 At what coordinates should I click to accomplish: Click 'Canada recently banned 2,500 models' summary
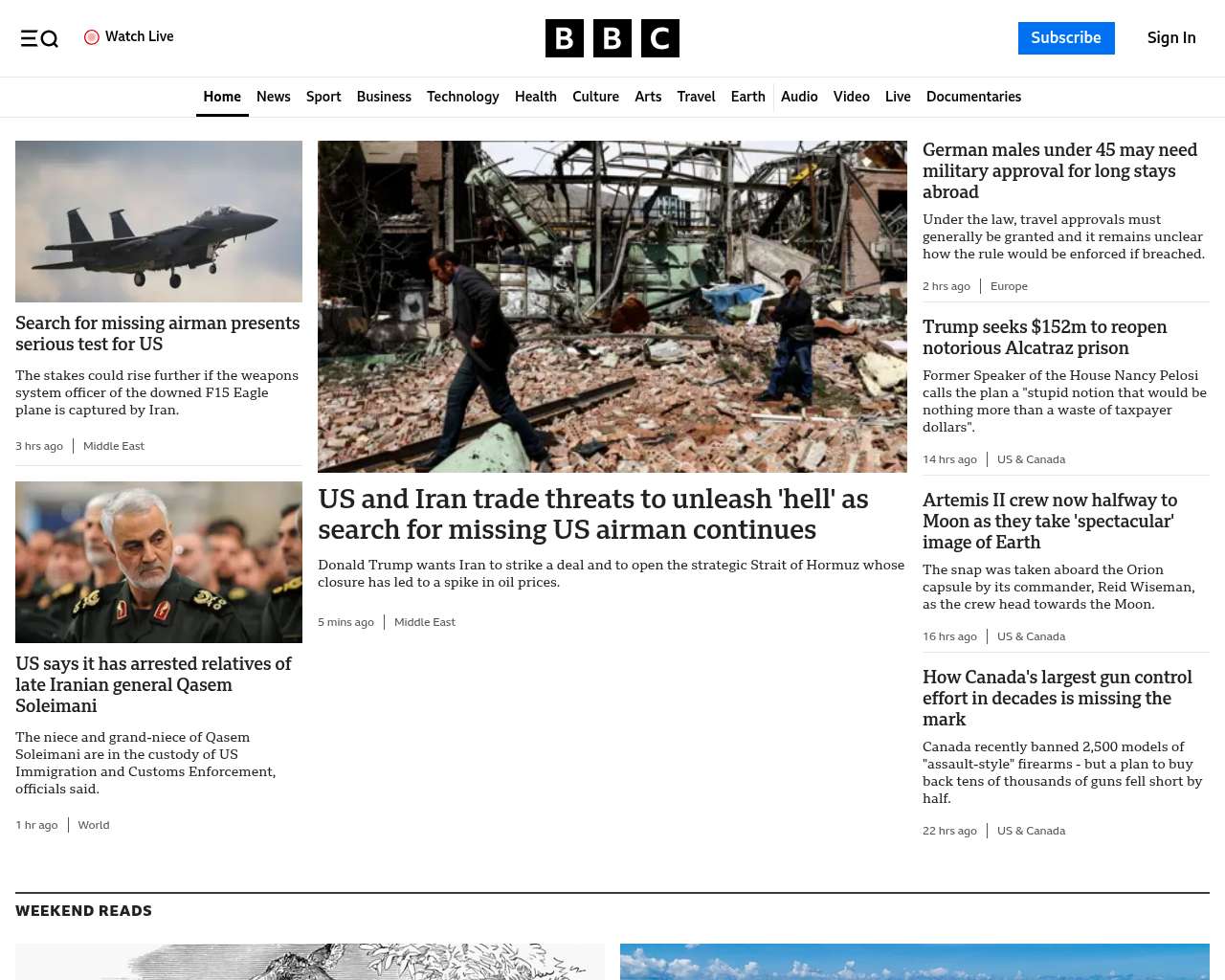tap(1062, 772)
